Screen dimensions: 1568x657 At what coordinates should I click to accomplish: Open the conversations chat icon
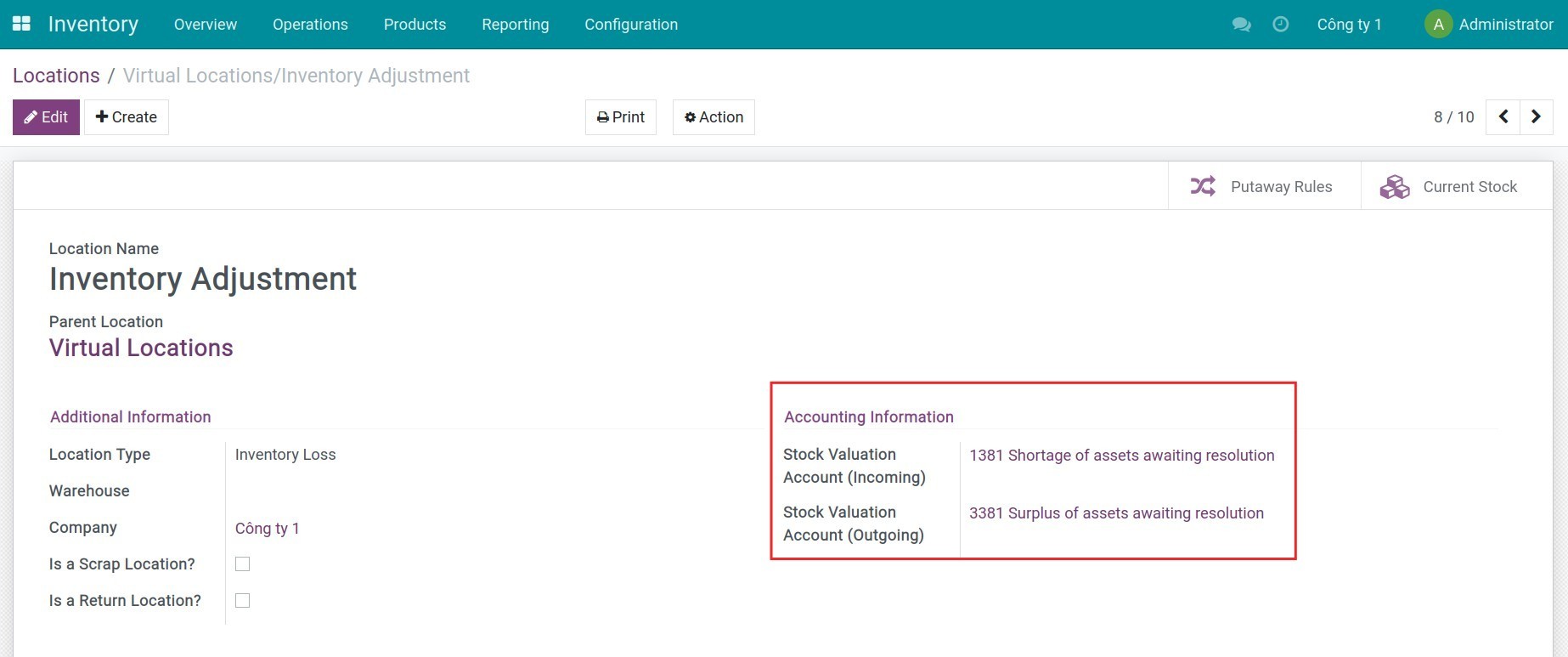1241,25
